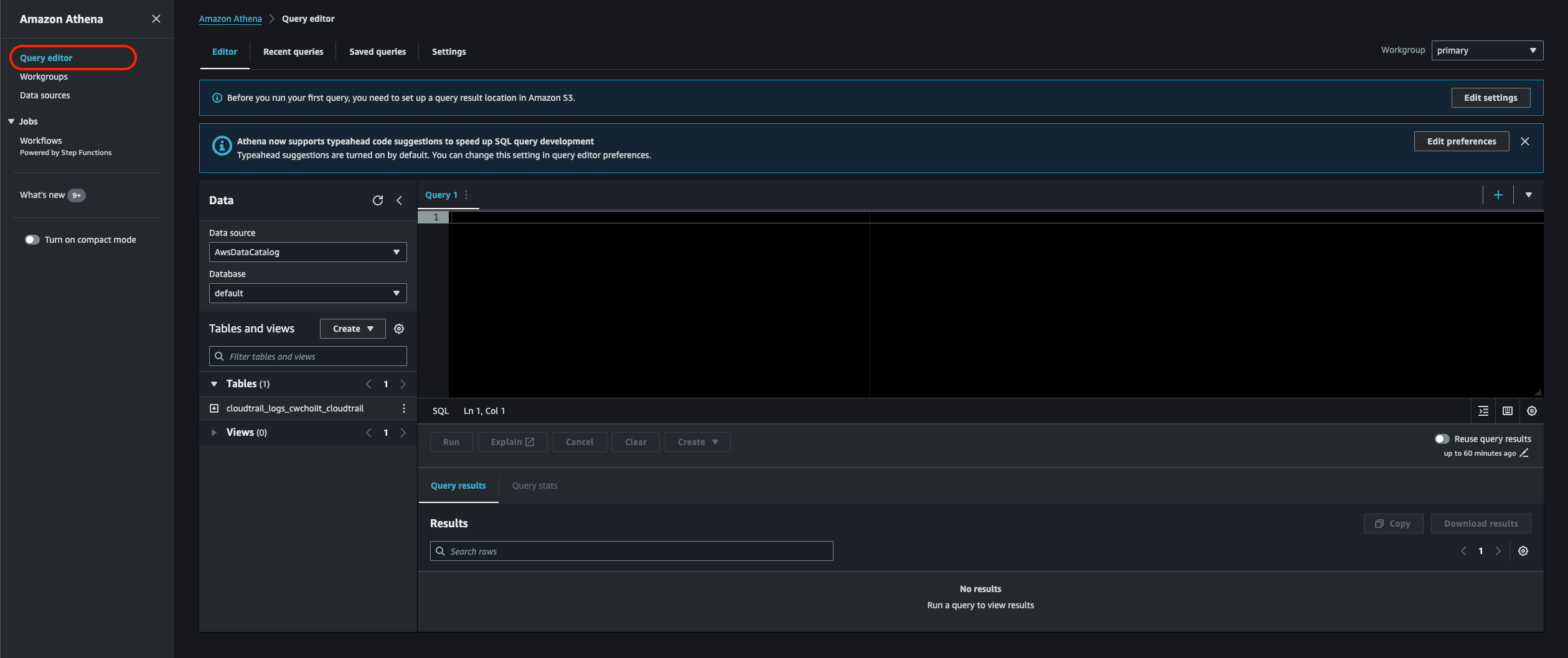The height and width of the screenshot is (658, 1568).
Task: Click the info icon in the S3 location banner
Action: tap(217, 98)
